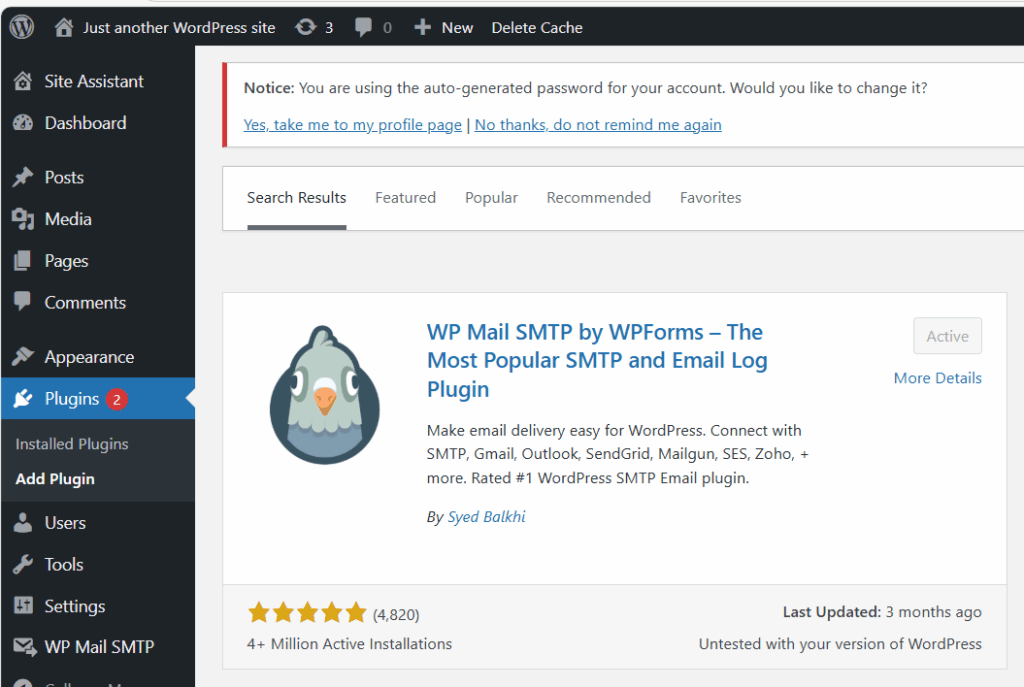The height and width of the screenshot is (687, 1024).
Task: Click site name 'Just another WordPress site'
Action: 179,27
